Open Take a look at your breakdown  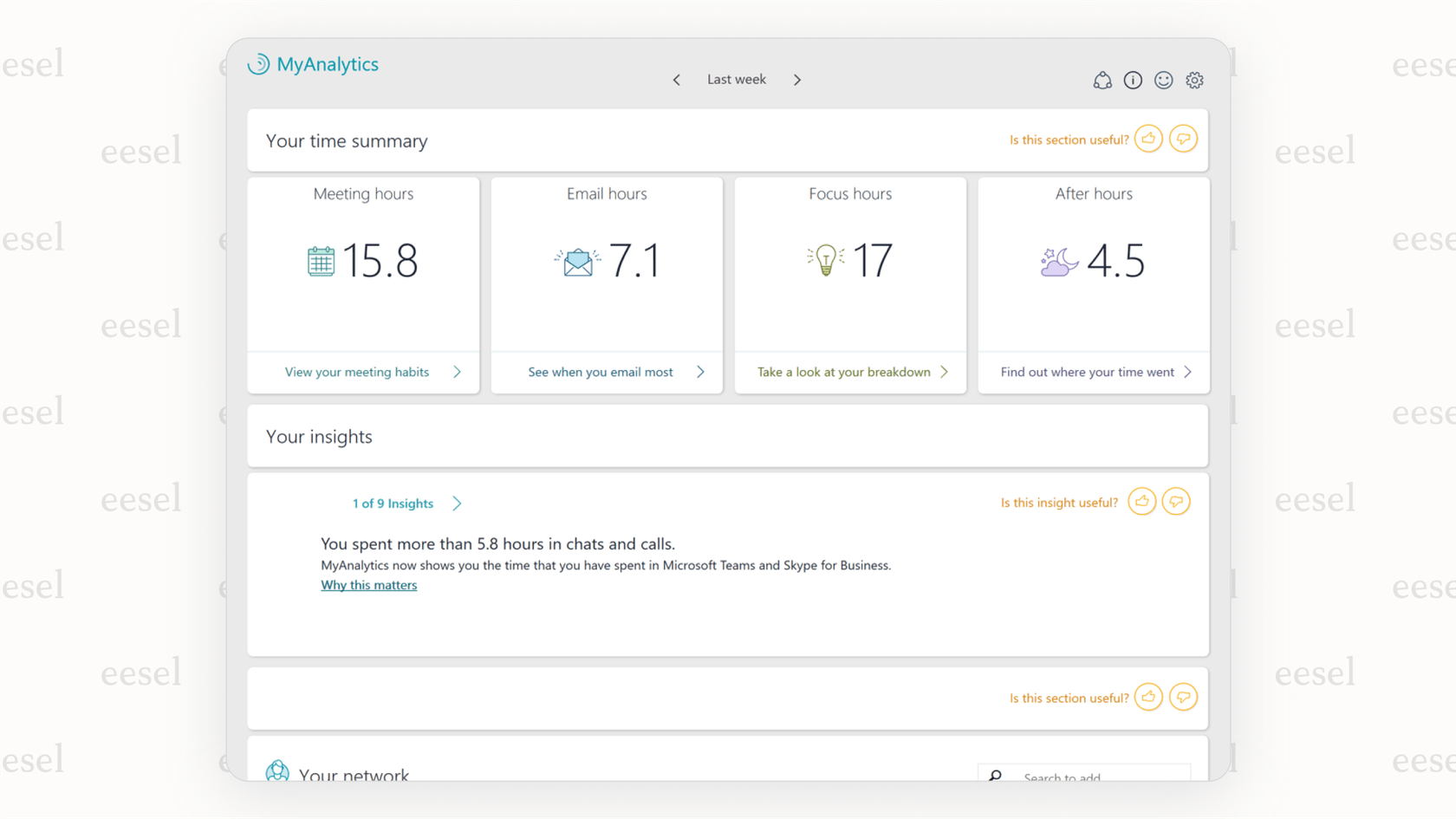pos(843,372)
